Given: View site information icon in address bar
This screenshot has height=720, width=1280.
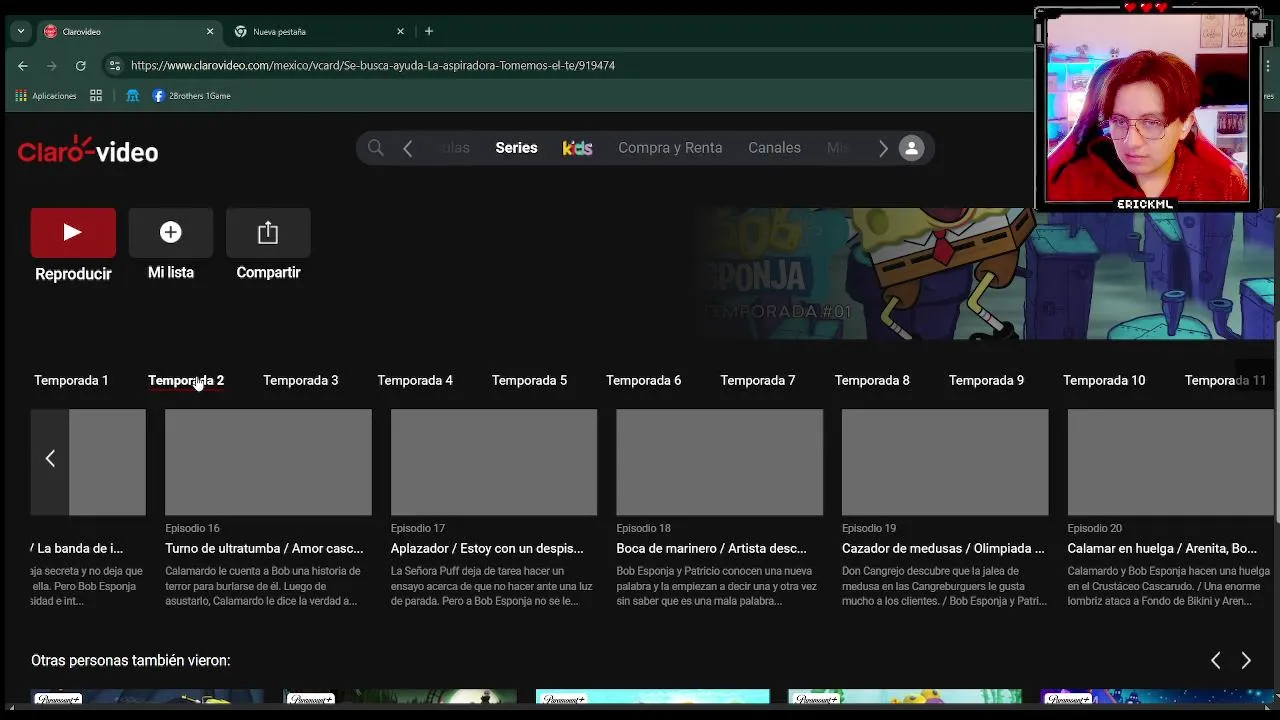Looking at the screenshot, I should 115,65.
